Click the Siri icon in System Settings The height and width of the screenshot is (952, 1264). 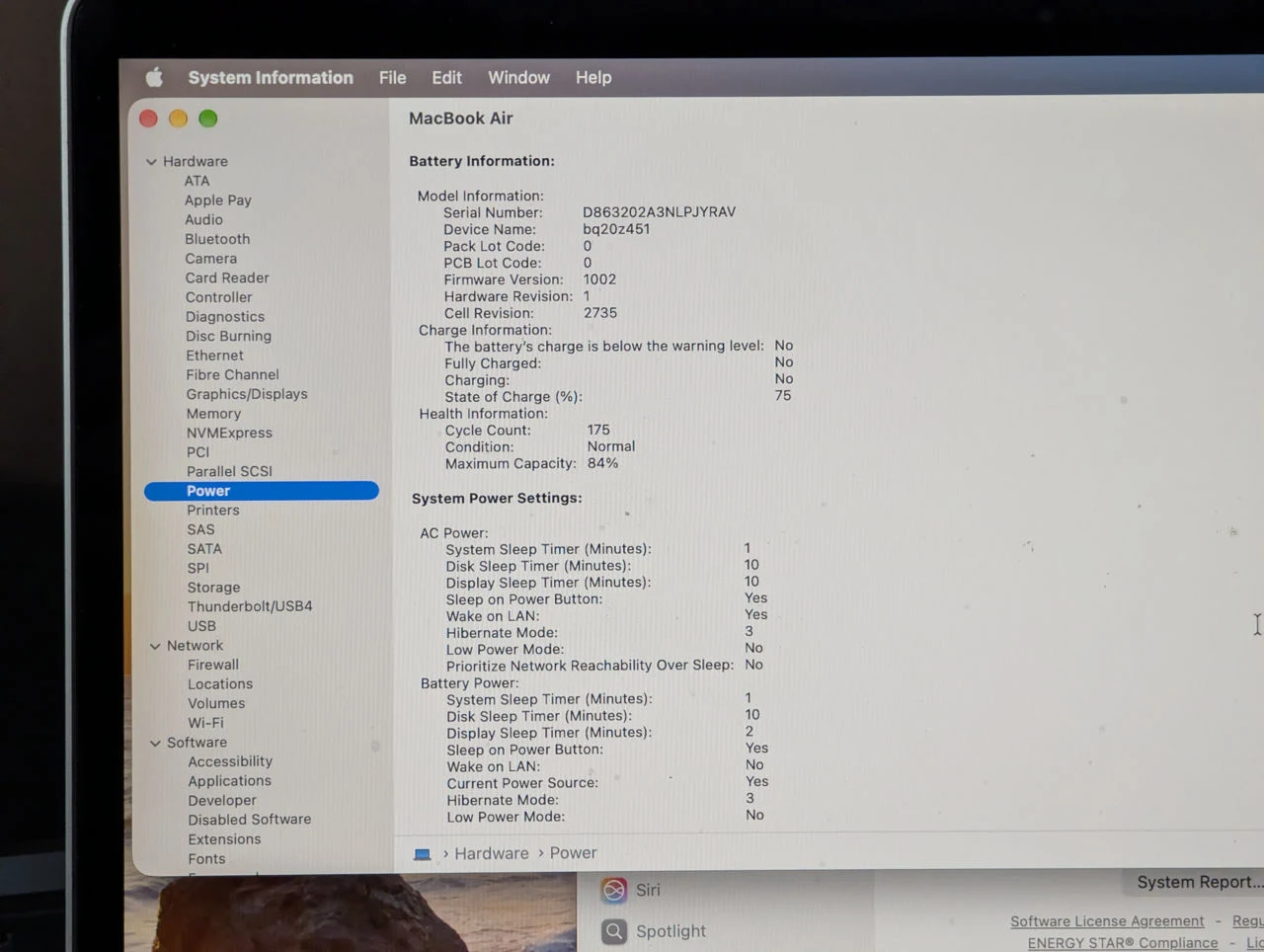[x=614, y=890]
